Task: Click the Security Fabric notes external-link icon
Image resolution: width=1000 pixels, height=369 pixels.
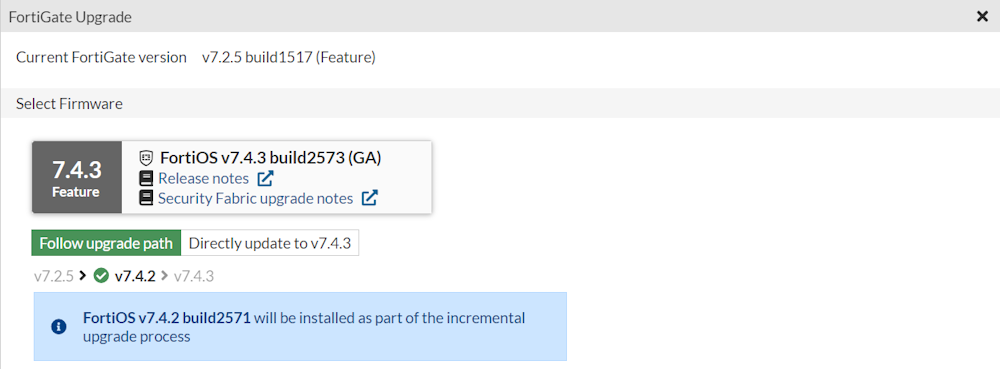Action: (x=369, y=198)
